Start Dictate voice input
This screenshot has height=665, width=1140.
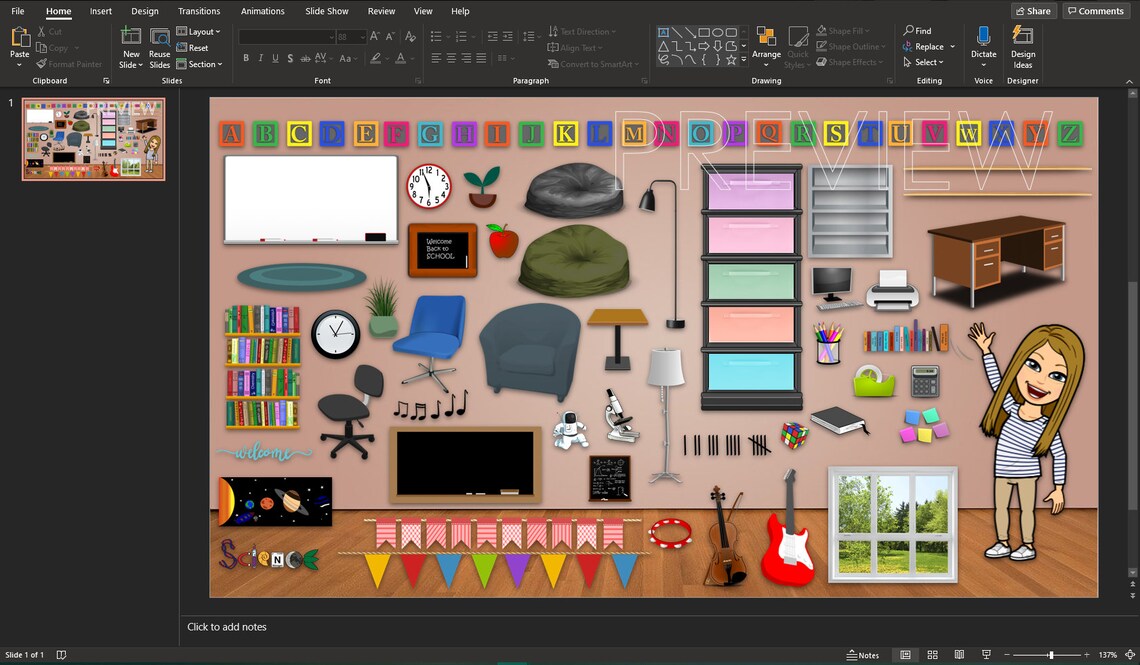pyautogui.click(x=983, y=43)
